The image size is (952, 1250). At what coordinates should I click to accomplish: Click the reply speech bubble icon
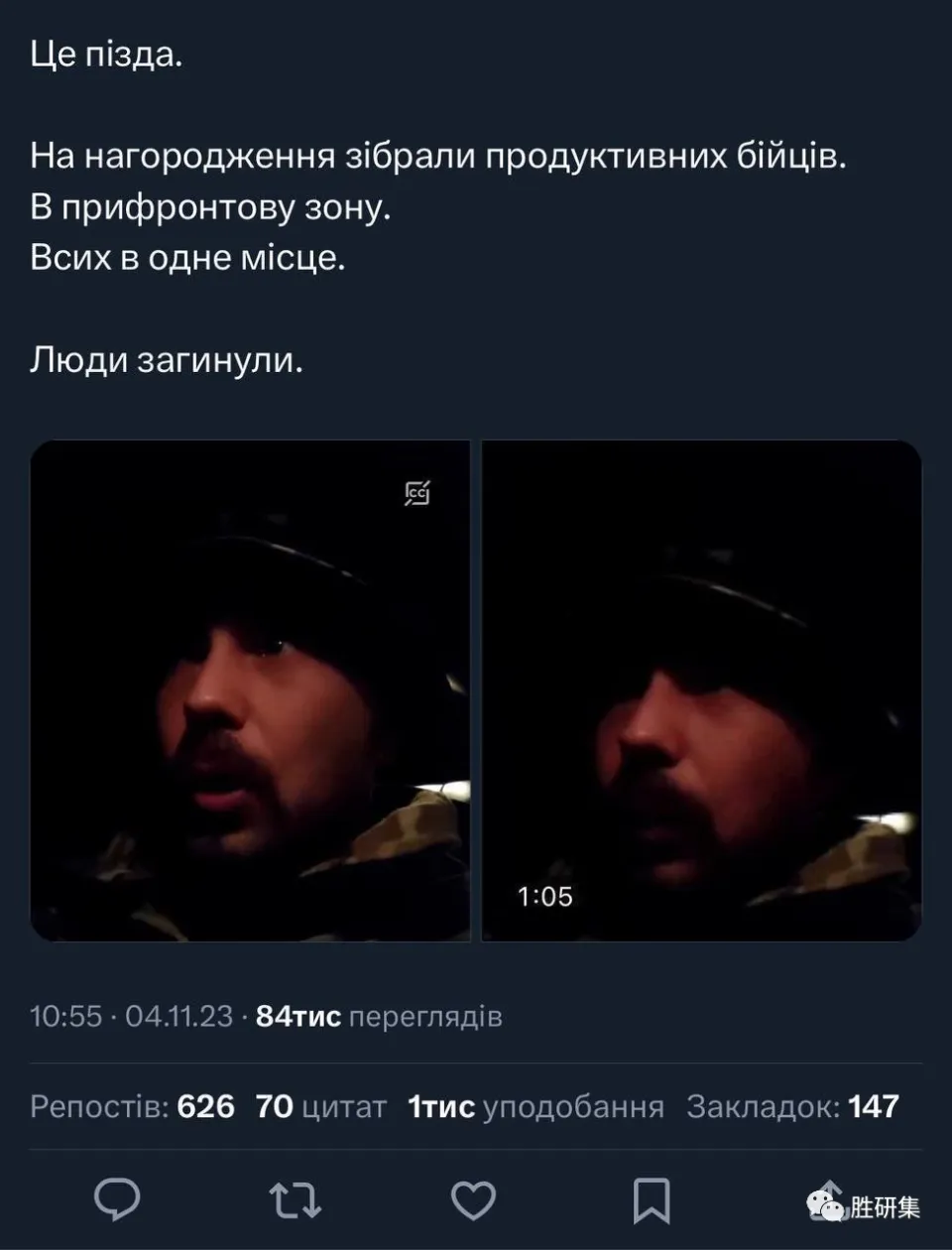[117, 1198]
